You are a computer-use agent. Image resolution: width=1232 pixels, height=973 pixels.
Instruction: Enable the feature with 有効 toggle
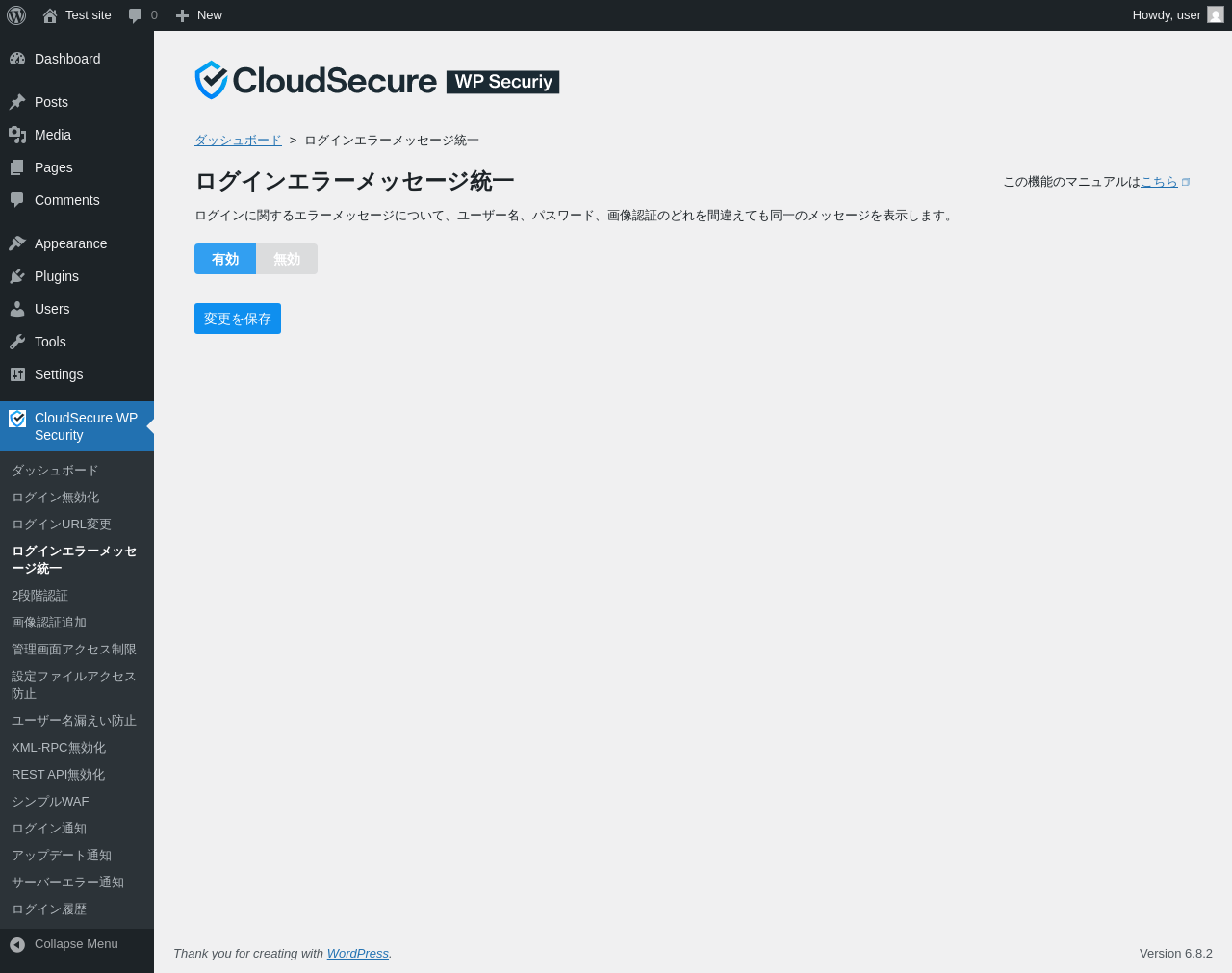pyautogui.click(x=225, y=259)
